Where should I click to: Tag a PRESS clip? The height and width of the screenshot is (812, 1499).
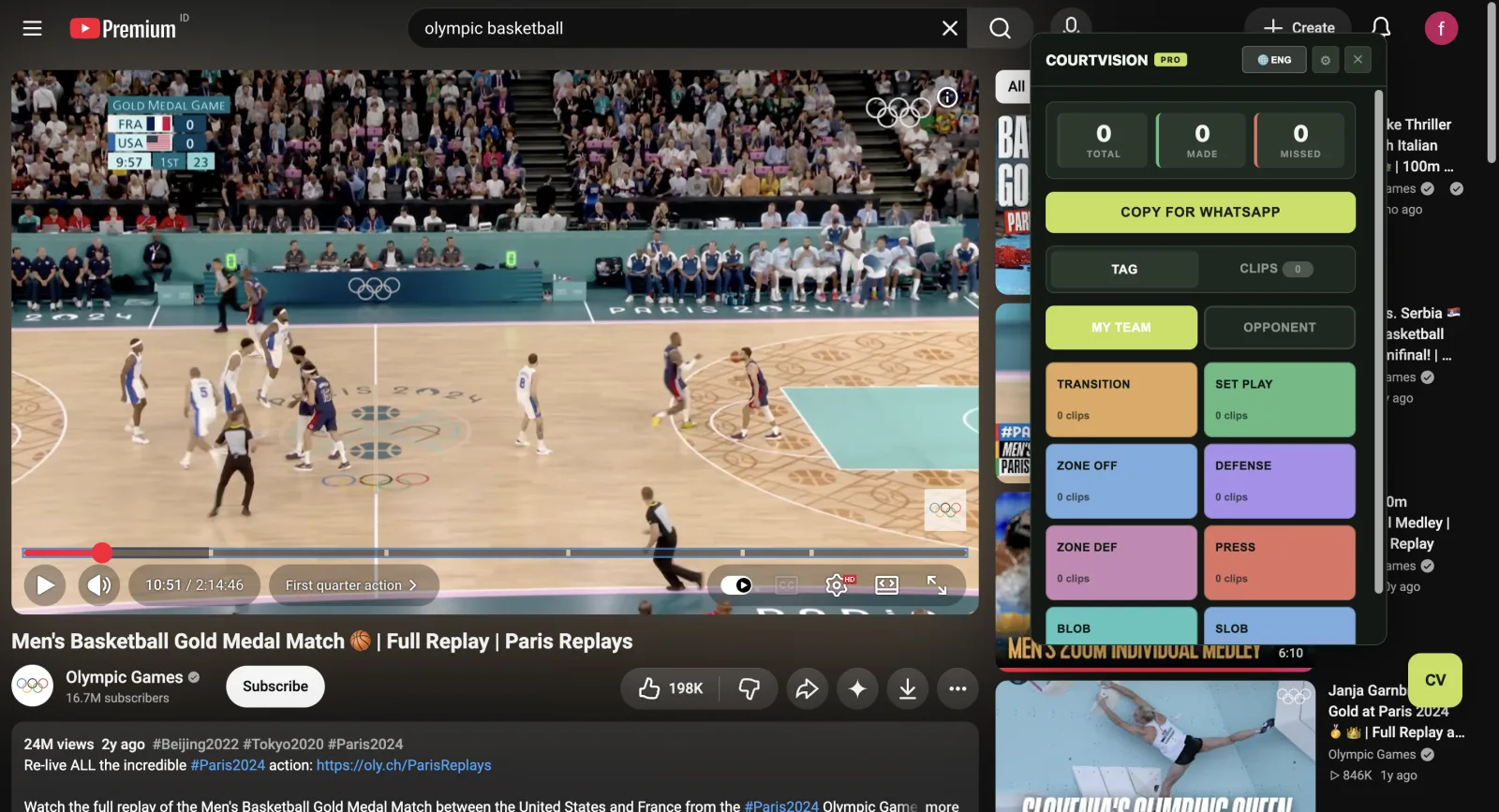pyautogui.click(x=1280, y=563)
